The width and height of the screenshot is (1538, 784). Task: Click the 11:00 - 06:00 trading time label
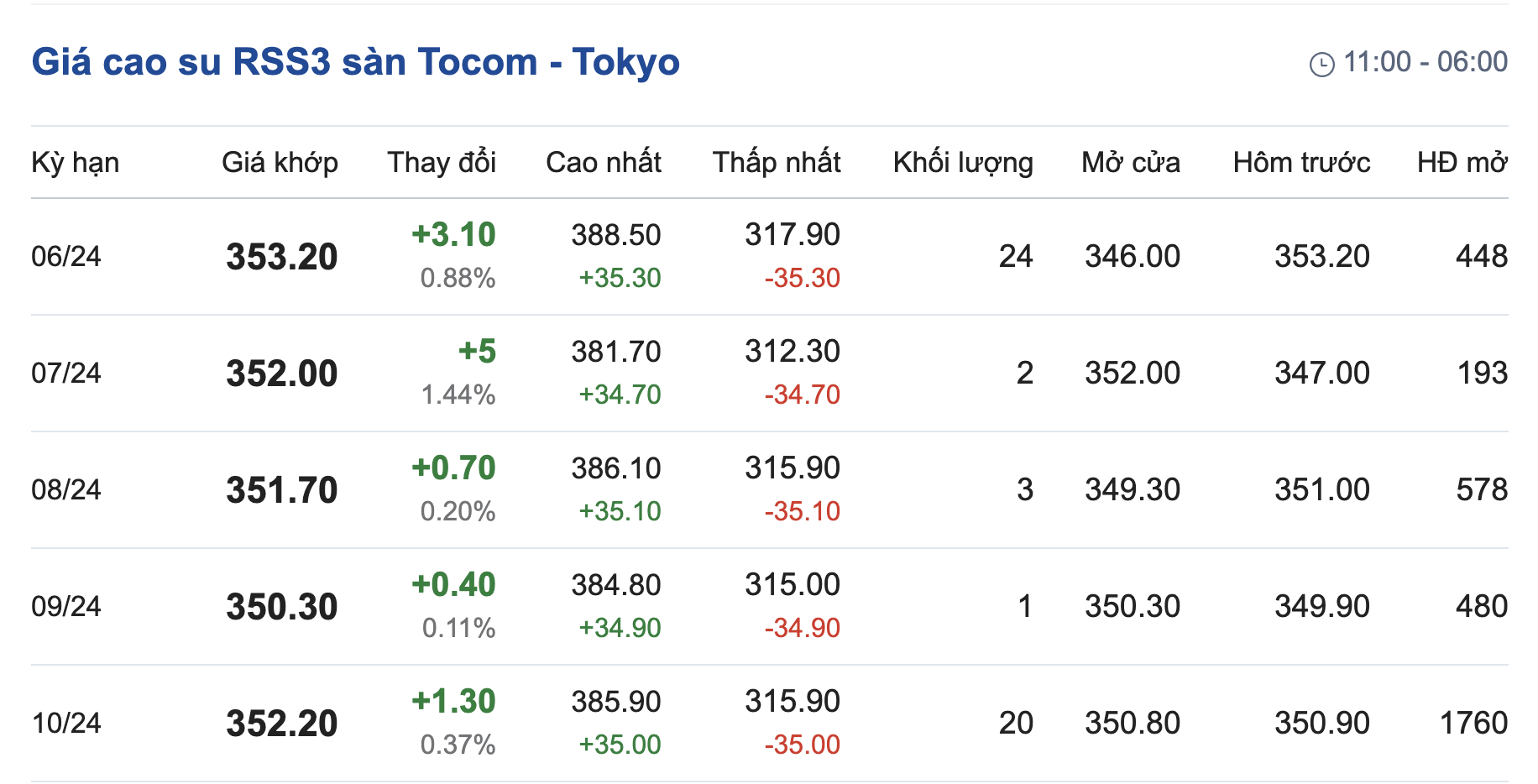(1425, 62)
